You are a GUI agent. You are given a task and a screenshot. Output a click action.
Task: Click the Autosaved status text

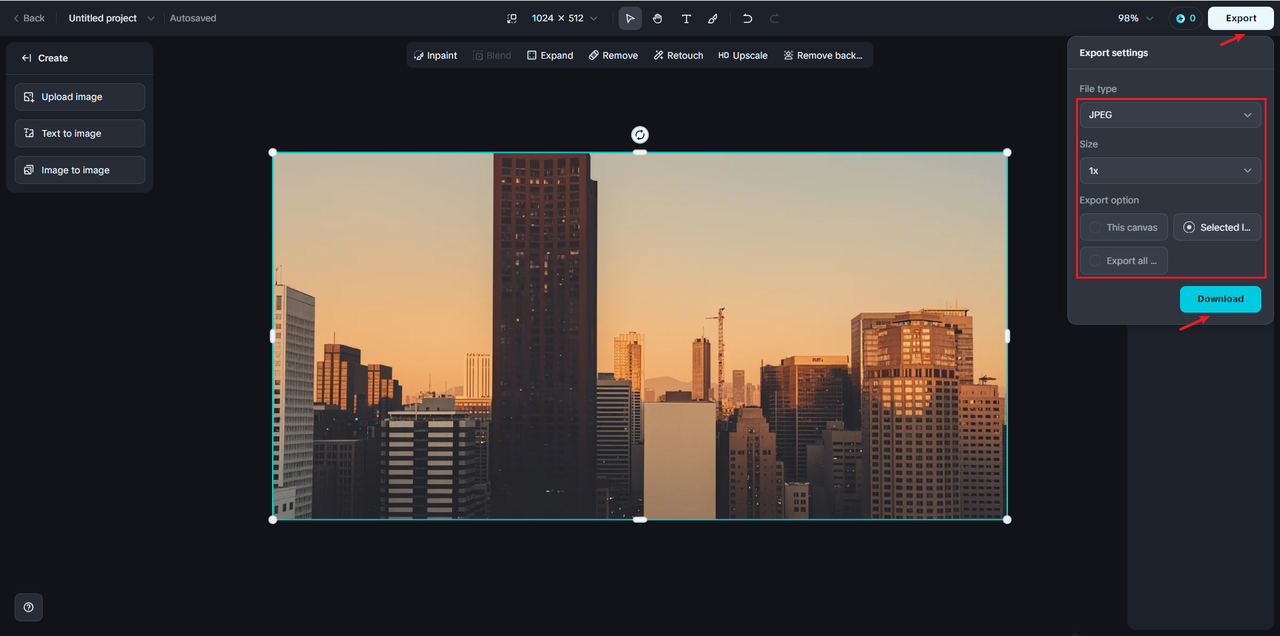click(x=193, y=18)
